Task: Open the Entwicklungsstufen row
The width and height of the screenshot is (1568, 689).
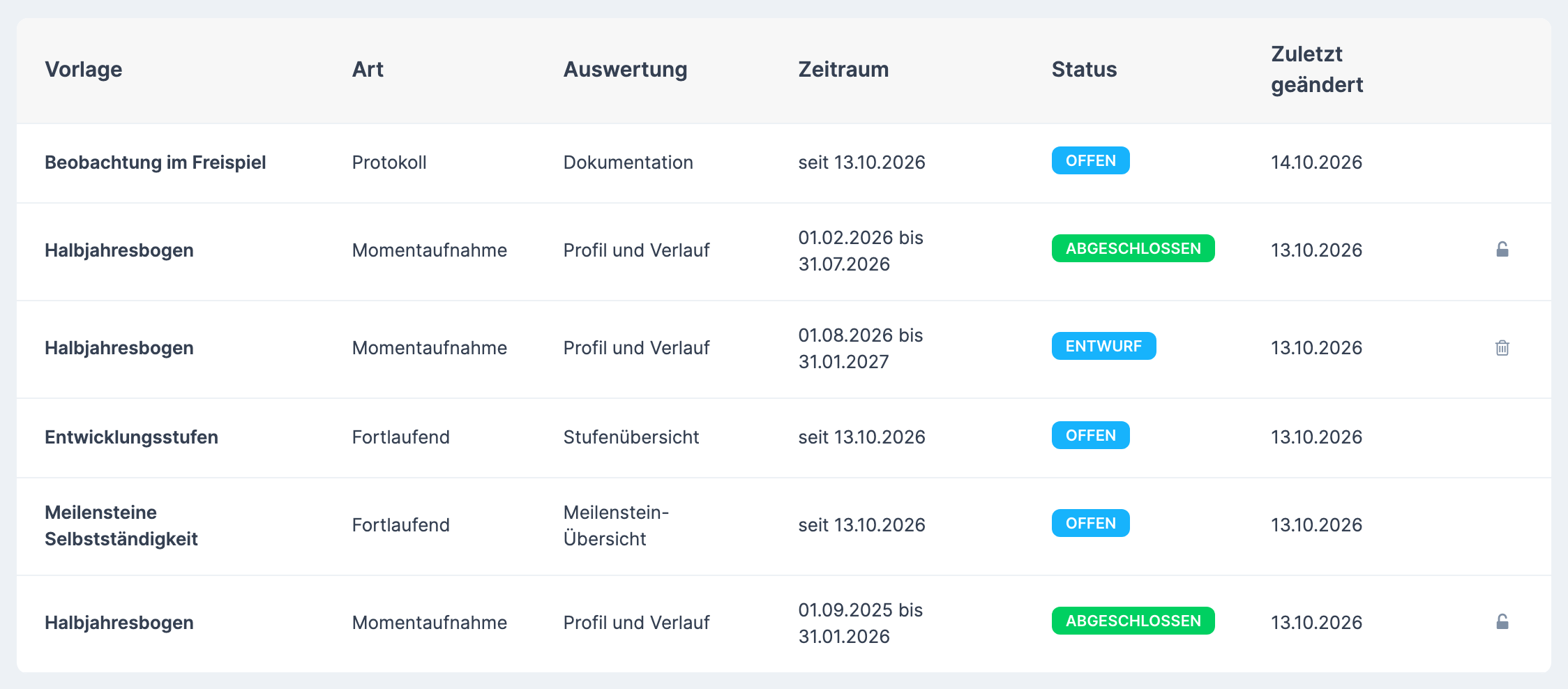Action: [784, 438]
